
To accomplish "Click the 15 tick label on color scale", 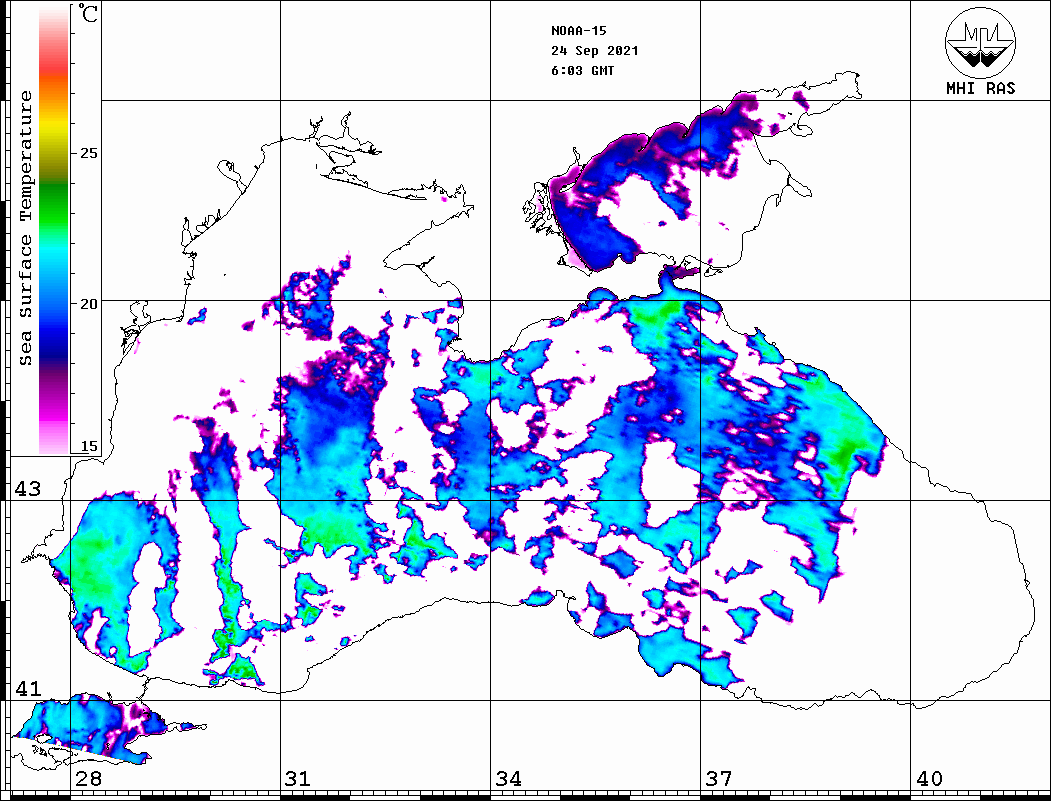I will point(88,446).
